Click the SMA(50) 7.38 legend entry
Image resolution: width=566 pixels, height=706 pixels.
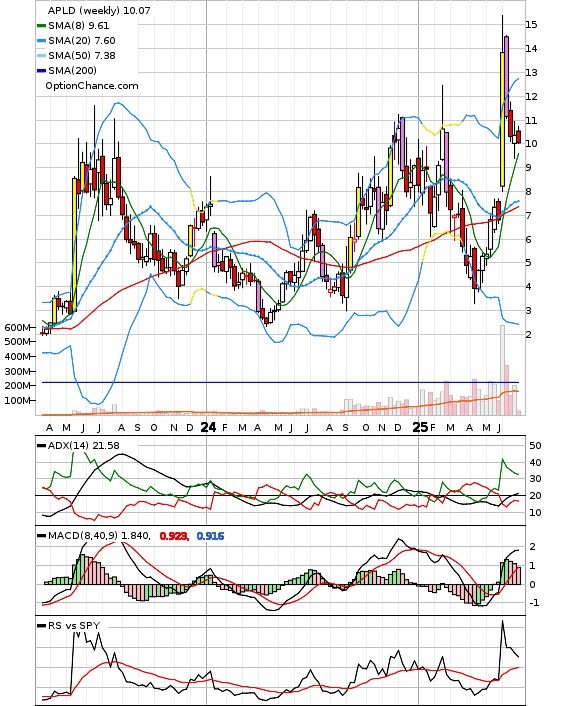point(76,56)
